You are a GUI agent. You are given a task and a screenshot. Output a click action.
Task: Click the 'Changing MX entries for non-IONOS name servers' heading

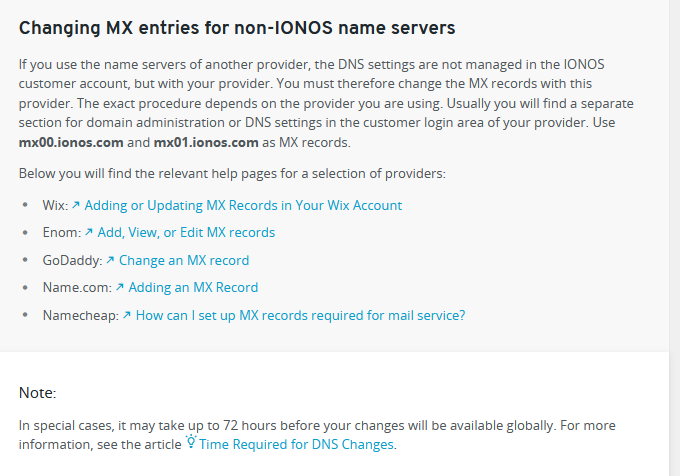(x=237, y=27)
